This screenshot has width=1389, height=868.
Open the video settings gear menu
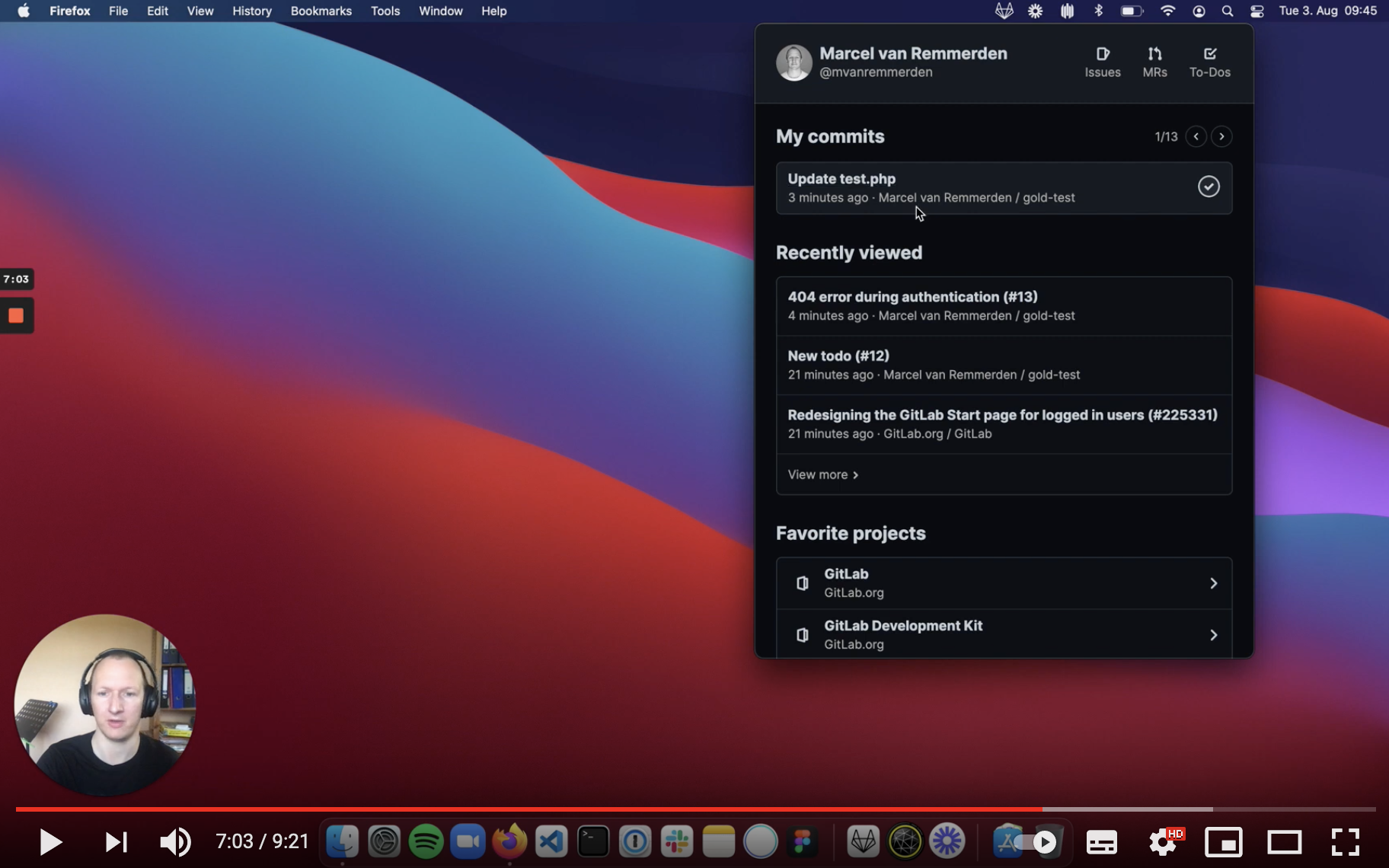(1164, 842)
